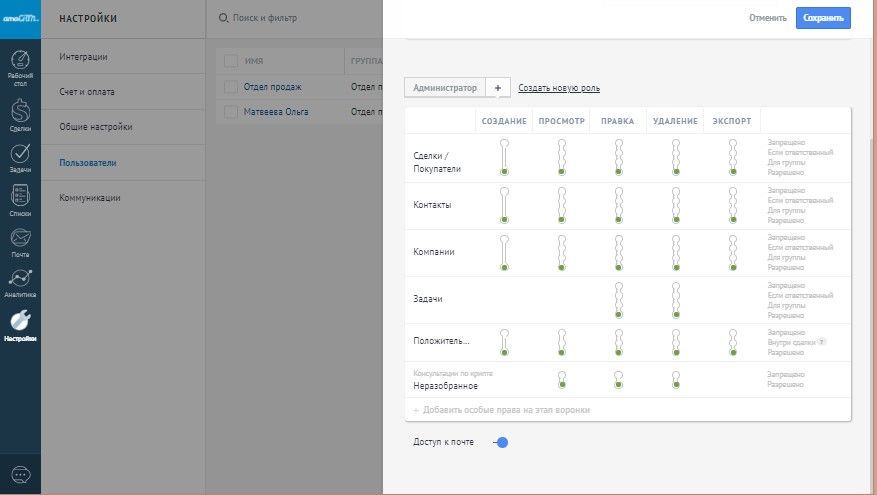The height and width of the screenshot is (495, 877).
Task: Expand Добавить особые права на этап воронки
Action: point(501,410)
